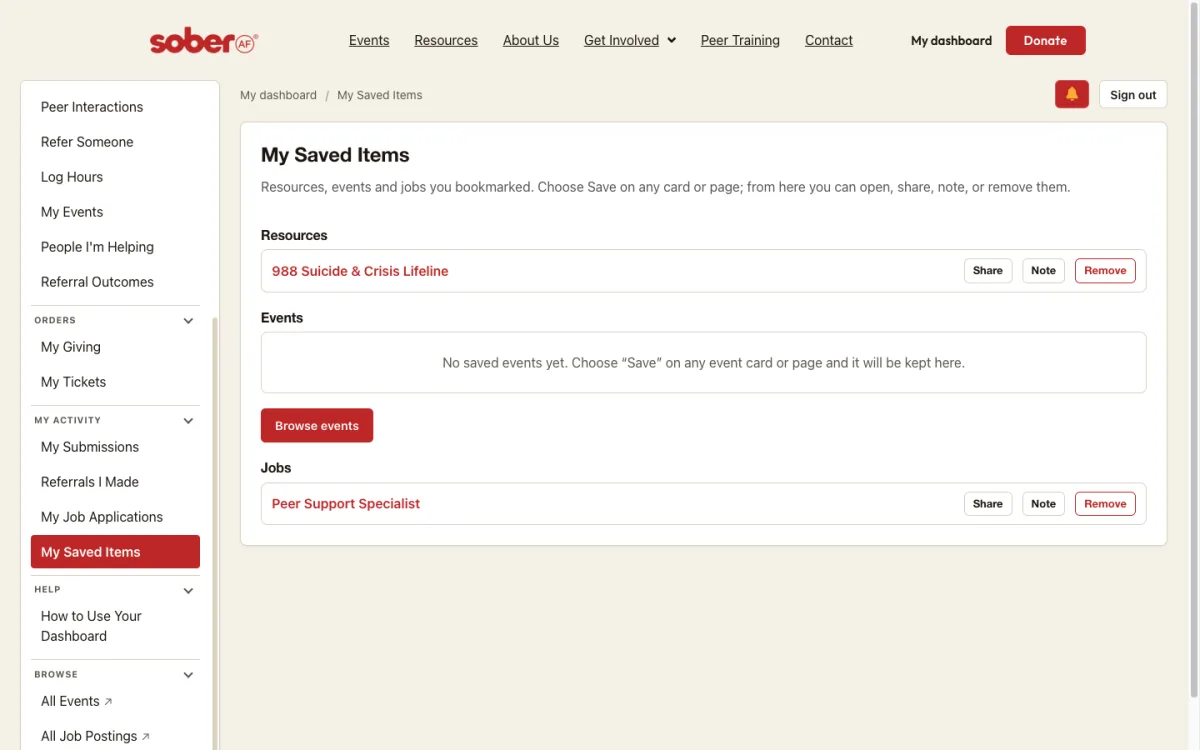Go to My Events in the sidebar
The height and width of the screenshot is (750, 1200).
point(115,212)
